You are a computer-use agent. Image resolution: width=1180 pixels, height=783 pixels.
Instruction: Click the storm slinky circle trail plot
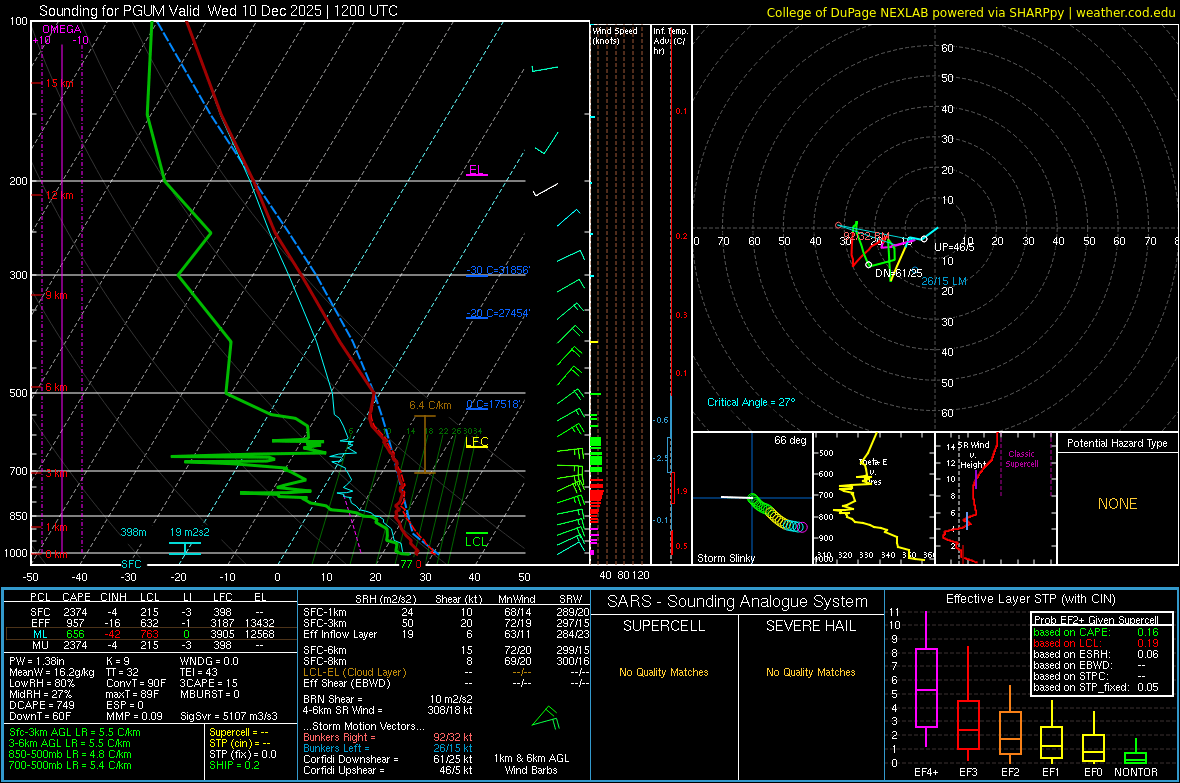coord(777,514)
